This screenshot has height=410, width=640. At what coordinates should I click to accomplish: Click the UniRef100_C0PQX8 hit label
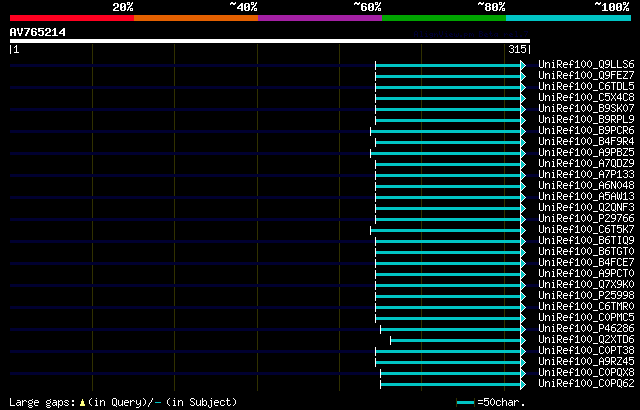click(x=586, y=373)
